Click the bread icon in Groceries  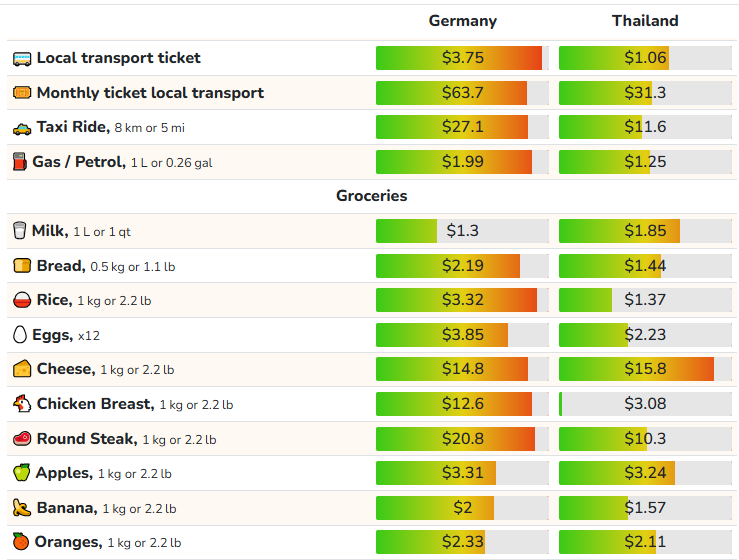click(22, 266)
